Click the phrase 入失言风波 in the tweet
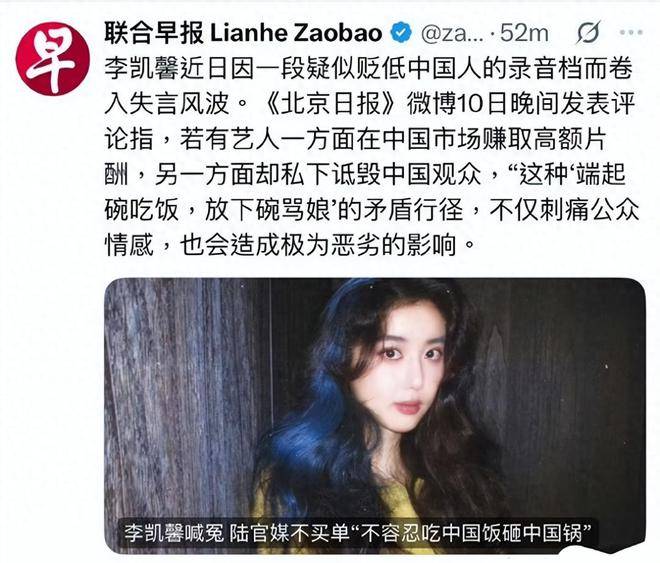Screen dimensions: 660x563 click(167, 104)
